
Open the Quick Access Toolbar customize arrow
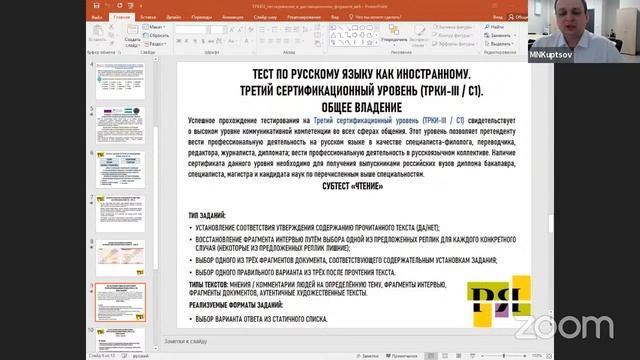[x=141, y=6]
